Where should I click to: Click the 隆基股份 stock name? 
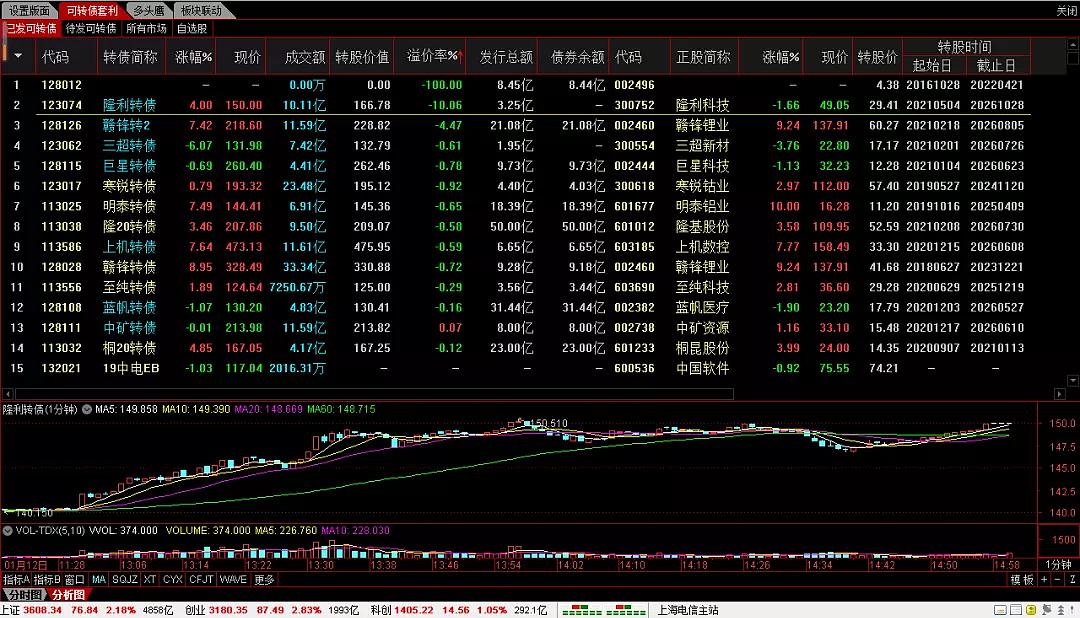click(x=702, y=226)
